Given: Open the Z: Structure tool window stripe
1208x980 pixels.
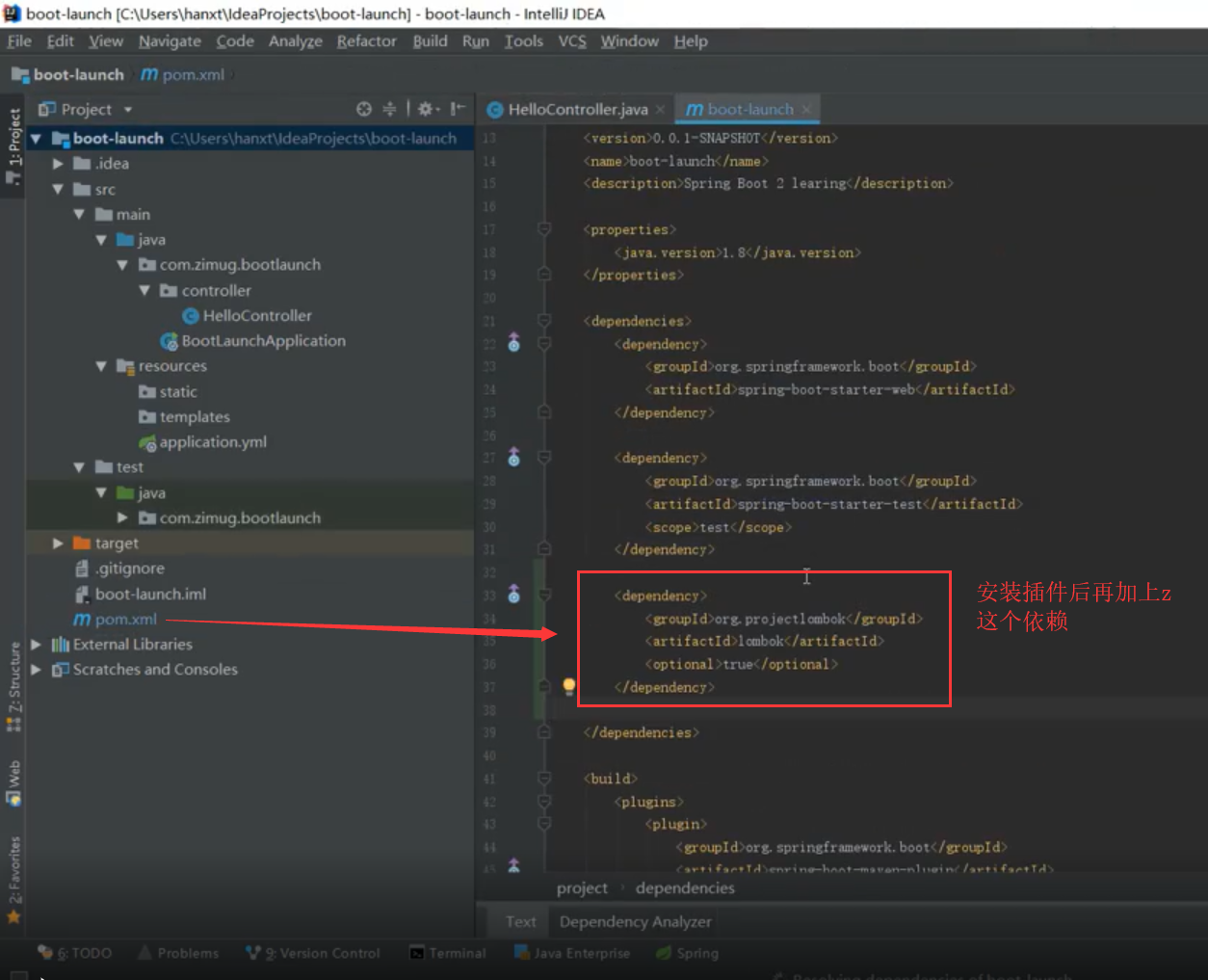Looking at the screenshot, I should (13, 687).
